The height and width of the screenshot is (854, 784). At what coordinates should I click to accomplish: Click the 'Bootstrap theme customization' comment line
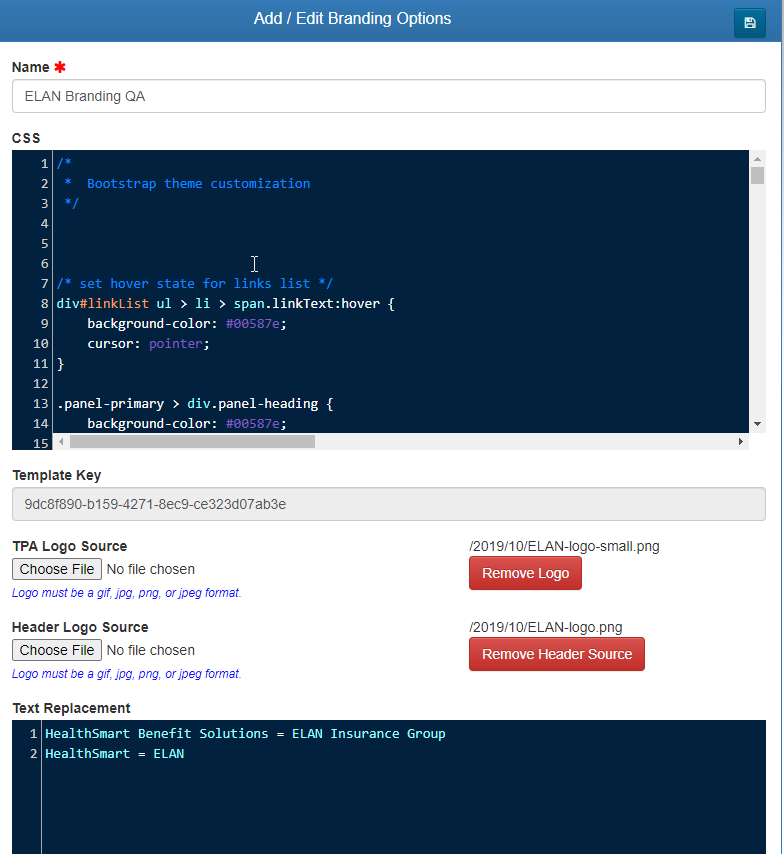pyautogui.click(x=198, y=183)
